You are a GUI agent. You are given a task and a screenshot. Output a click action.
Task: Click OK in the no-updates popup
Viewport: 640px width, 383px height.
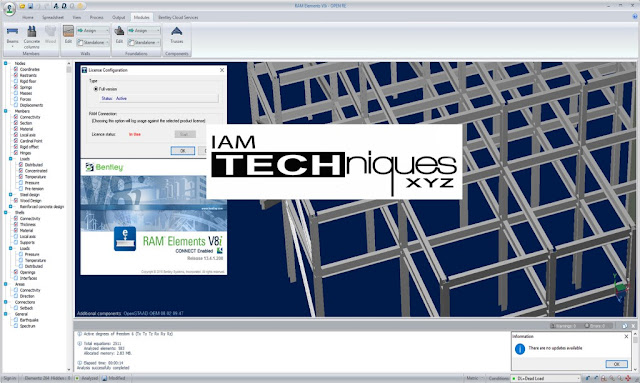[x=616, y=364]
